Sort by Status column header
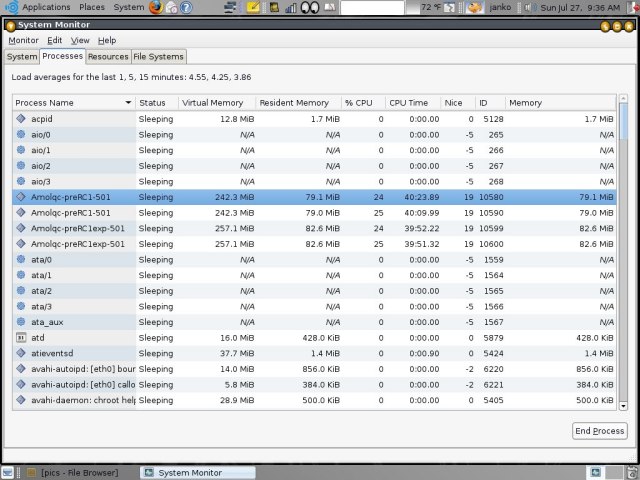This screenshot has height=480, width=640. pos(157,103)
